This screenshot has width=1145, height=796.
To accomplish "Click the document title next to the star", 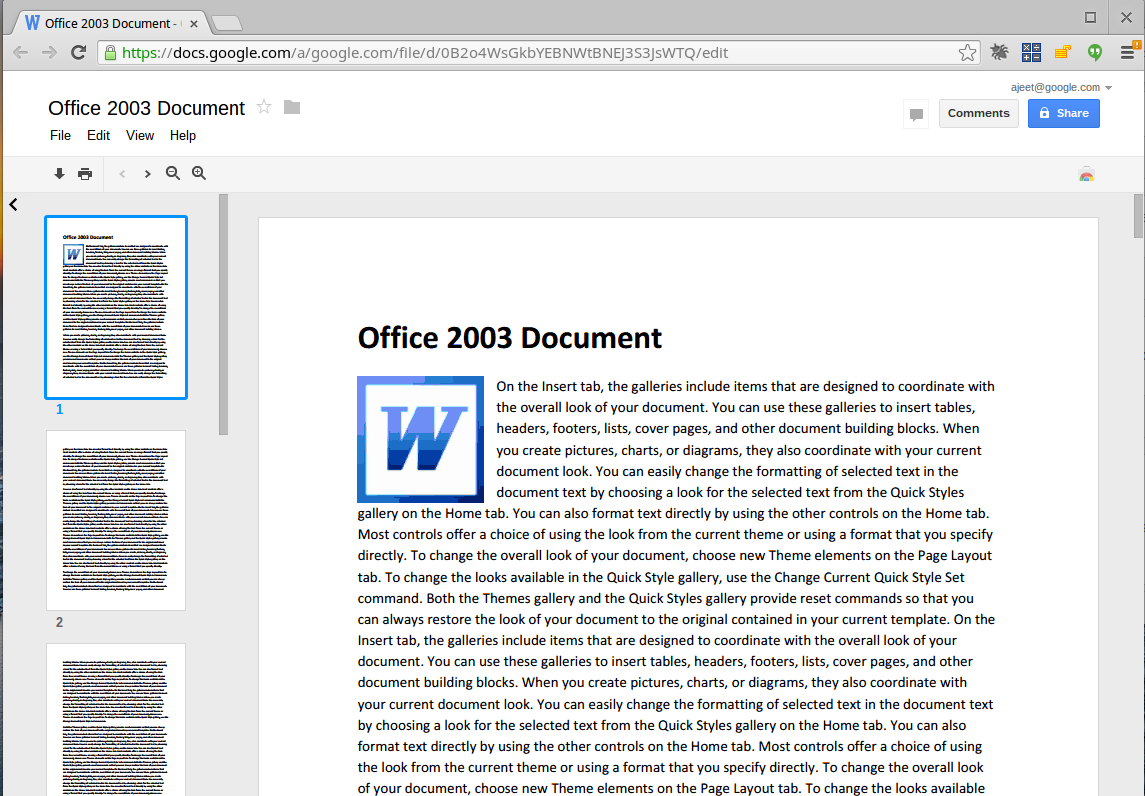I will [147, 108].
